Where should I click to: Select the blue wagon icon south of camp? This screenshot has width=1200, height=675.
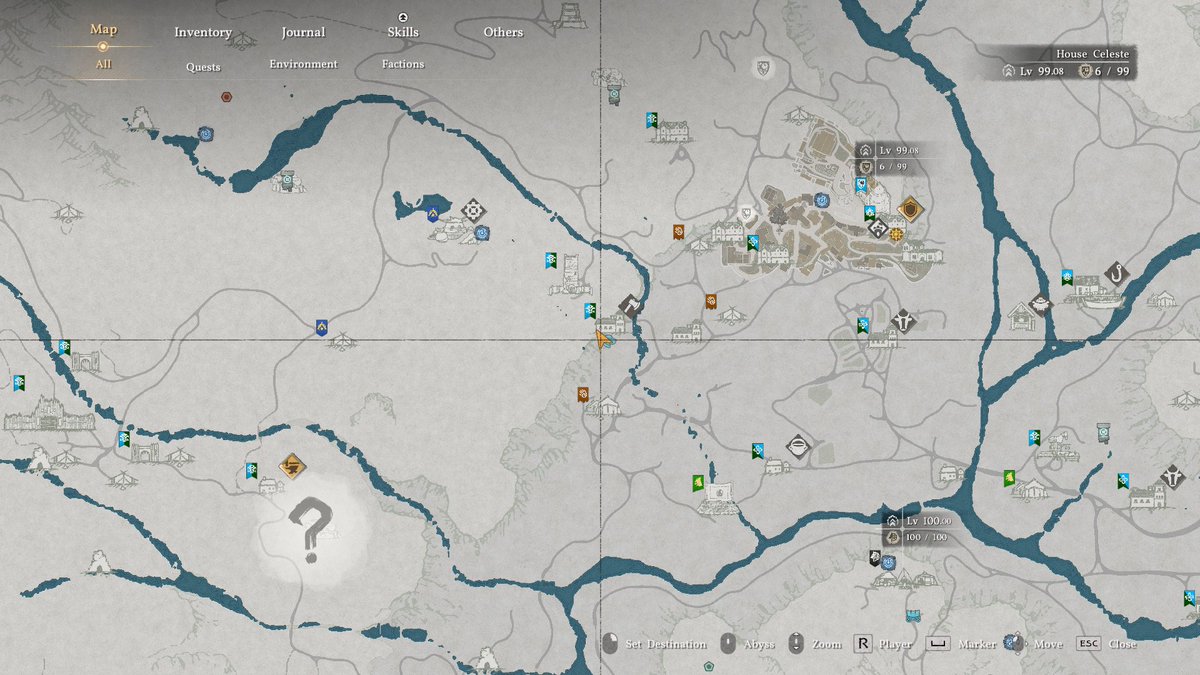(x=912, y=614)
